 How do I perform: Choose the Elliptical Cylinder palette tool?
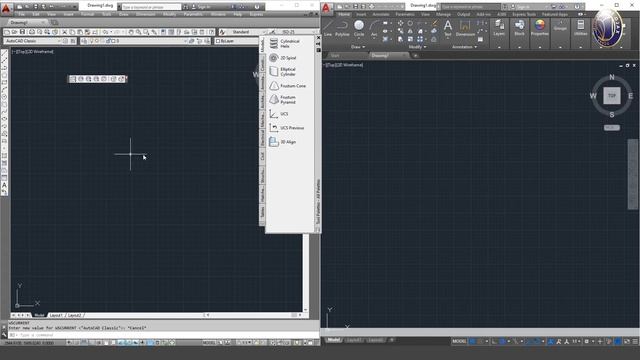pos(283,71)
